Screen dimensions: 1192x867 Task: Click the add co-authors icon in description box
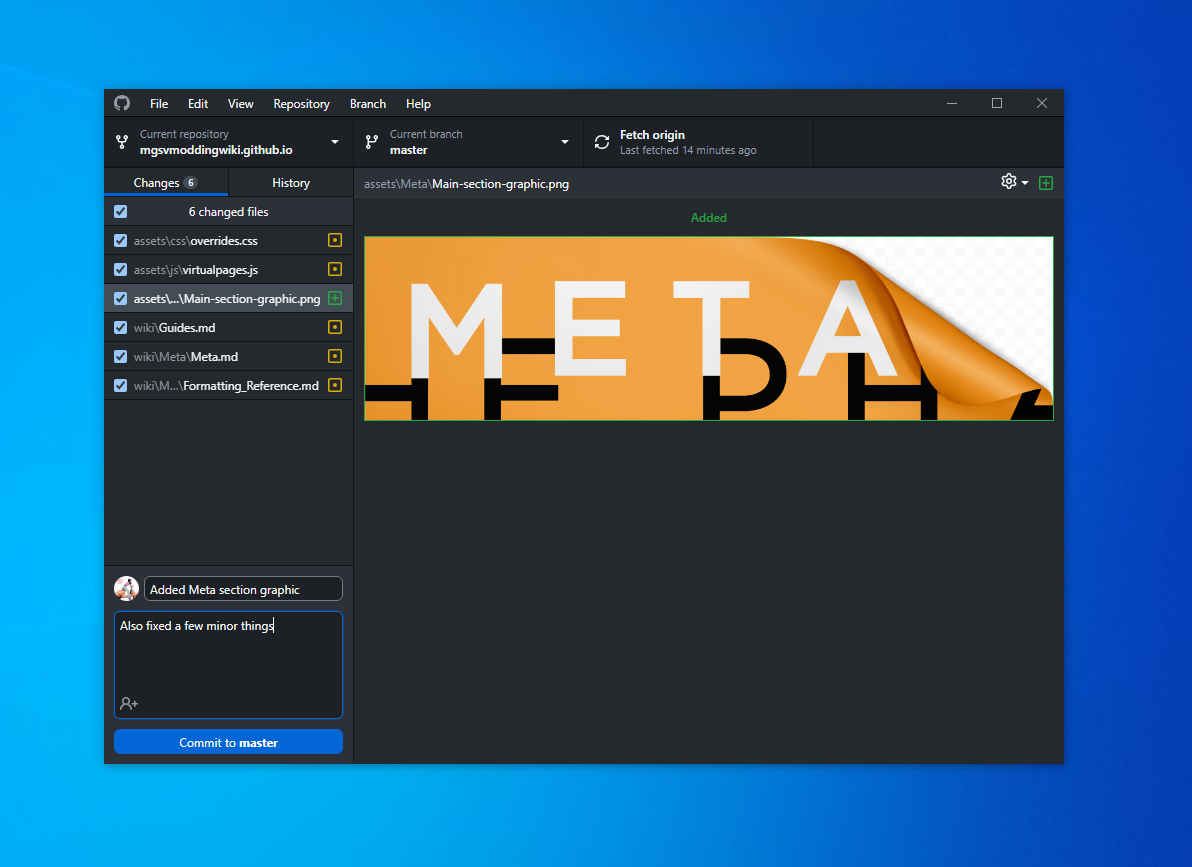coord(128,703)
